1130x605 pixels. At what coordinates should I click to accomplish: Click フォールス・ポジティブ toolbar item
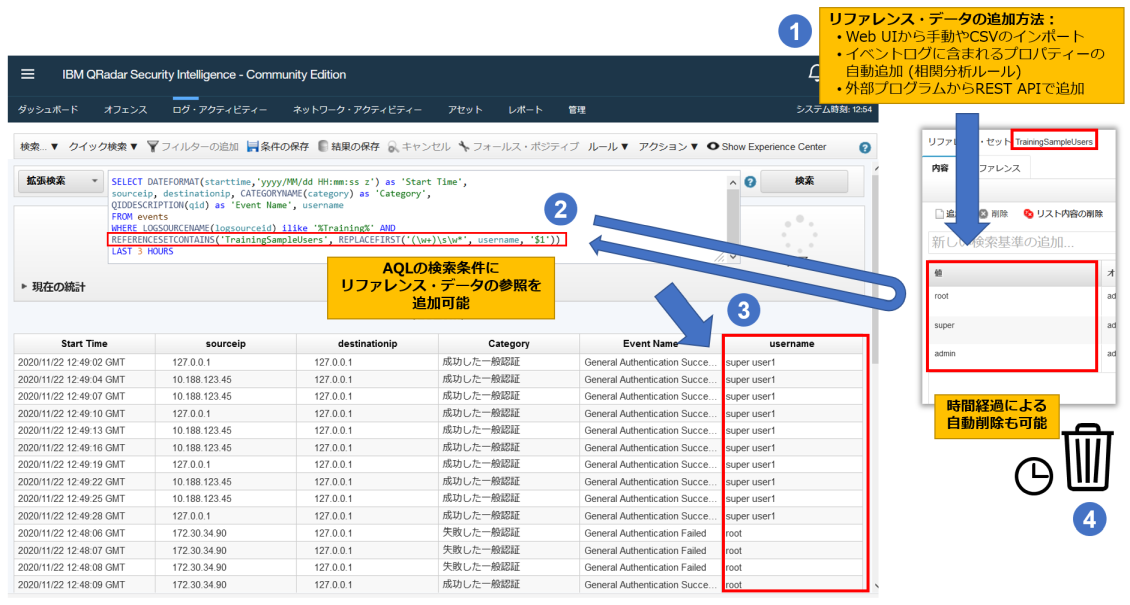click(x=519, y=146)
